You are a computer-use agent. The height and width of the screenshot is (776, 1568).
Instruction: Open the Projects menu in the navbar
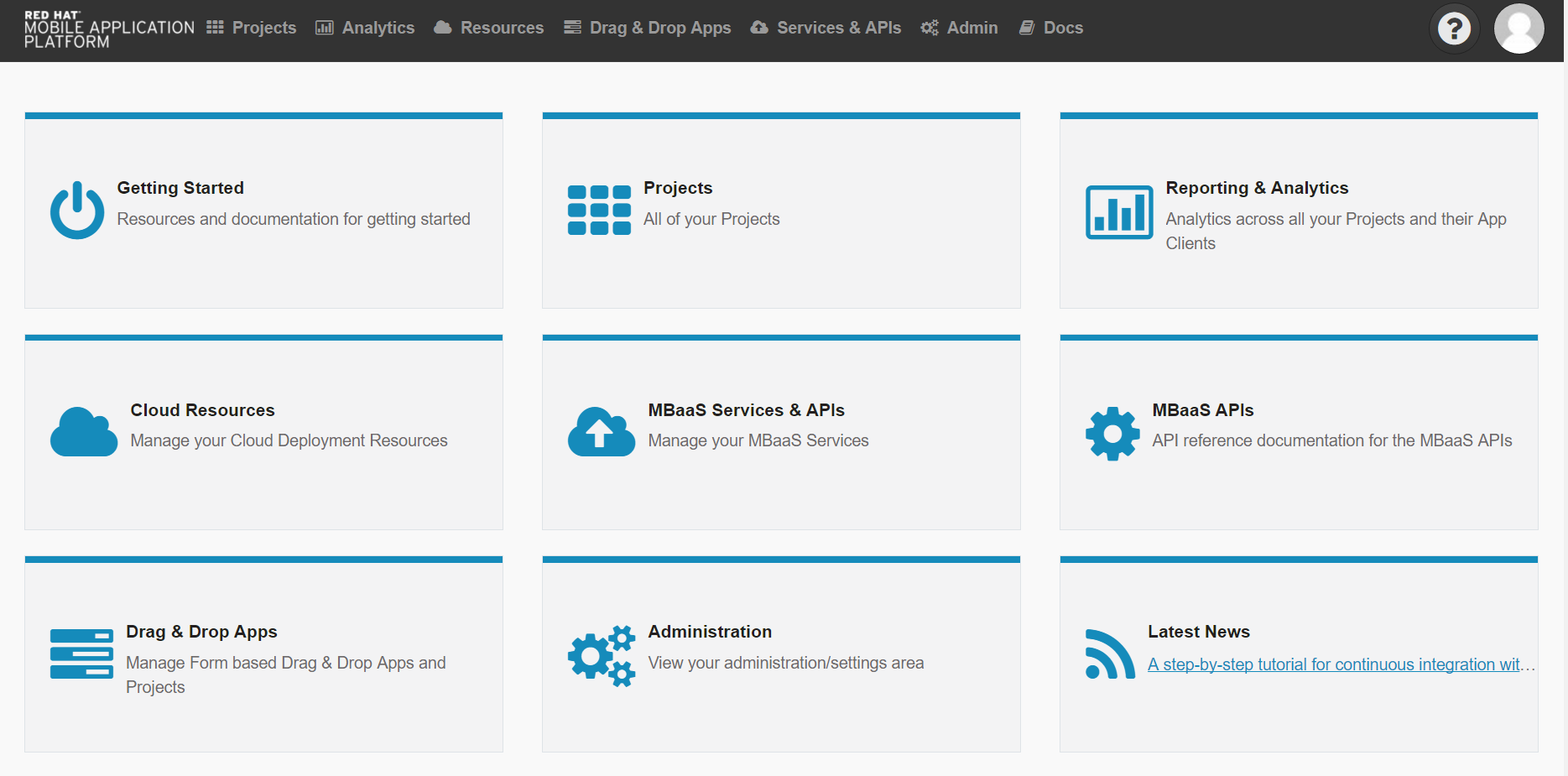252,28
